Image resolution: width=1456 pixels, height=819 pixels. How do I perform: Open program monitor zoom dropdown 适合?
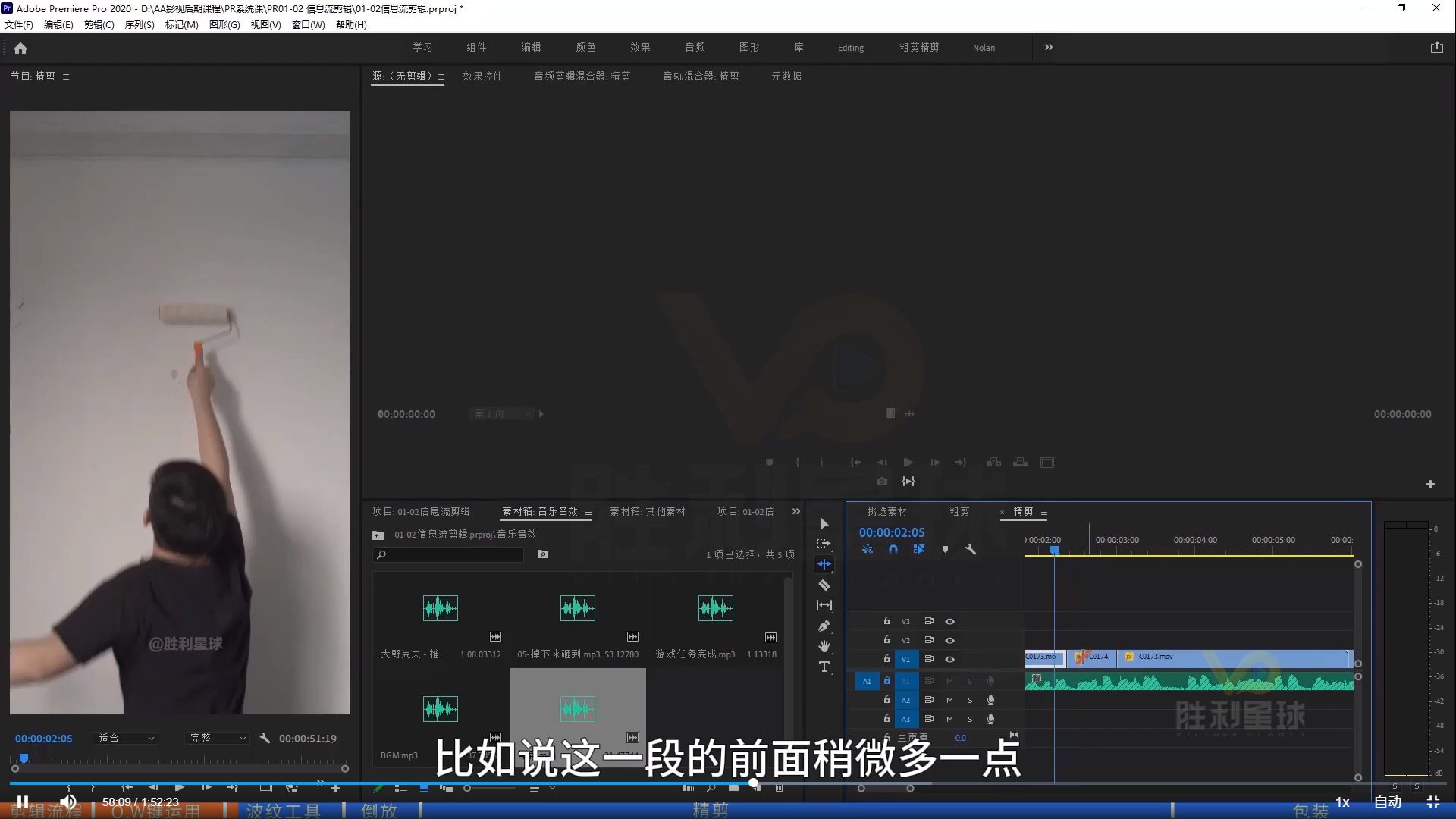point(126,738)
